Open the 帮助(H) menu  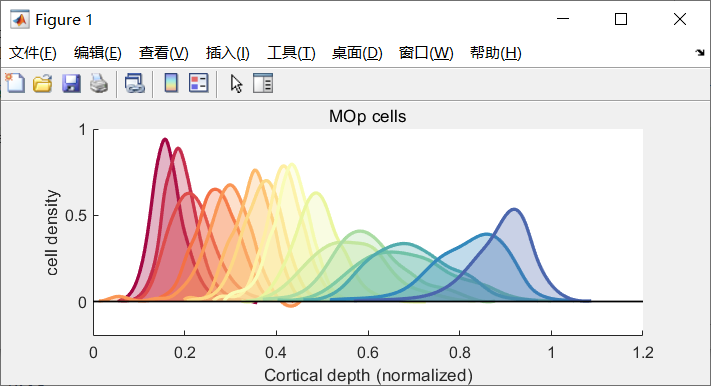tap(496, 53)
